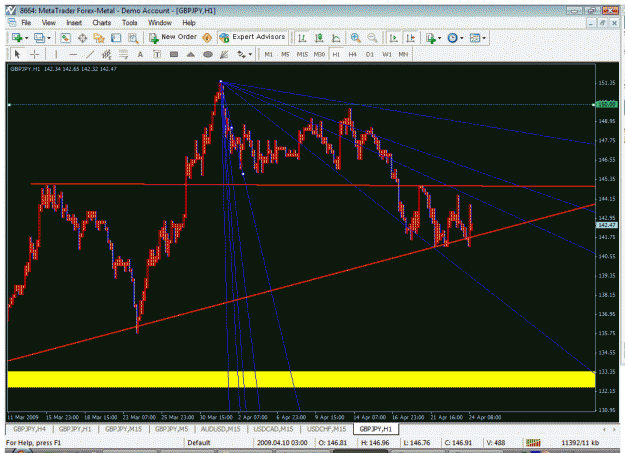The height and width of the screenshot is (453, 625).
Task: Switch timeframe to M15
Action: click(302, 54)
